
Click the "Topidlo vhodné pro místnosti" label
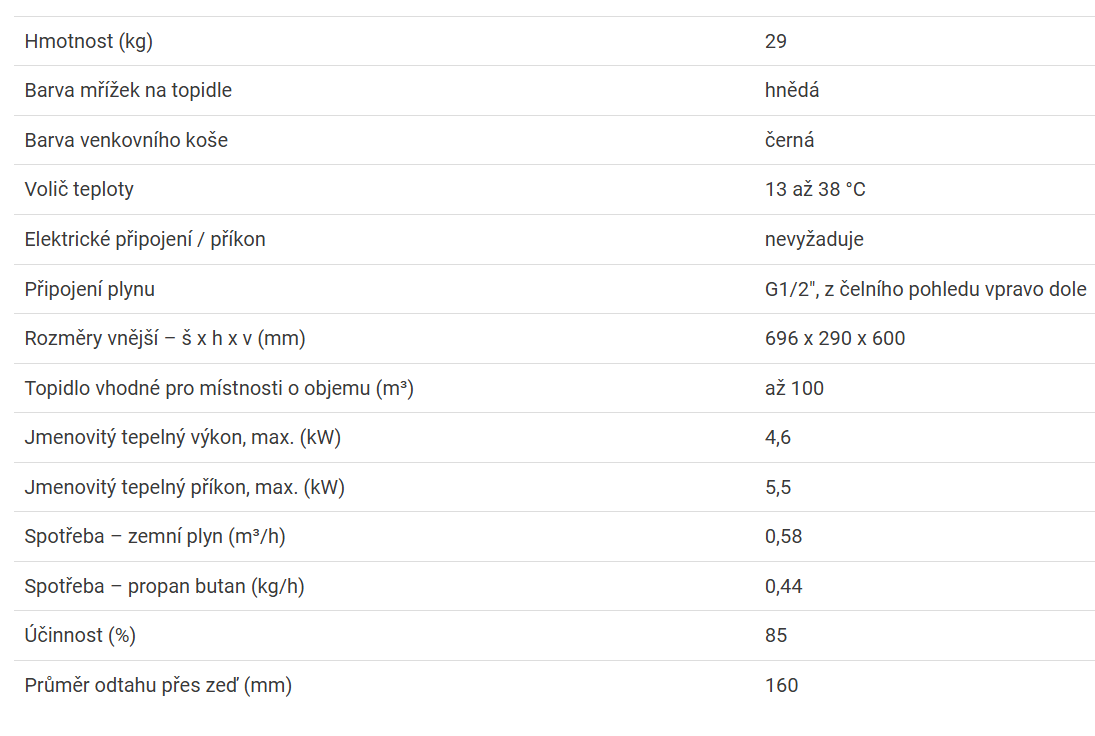(x=219, y=388)
